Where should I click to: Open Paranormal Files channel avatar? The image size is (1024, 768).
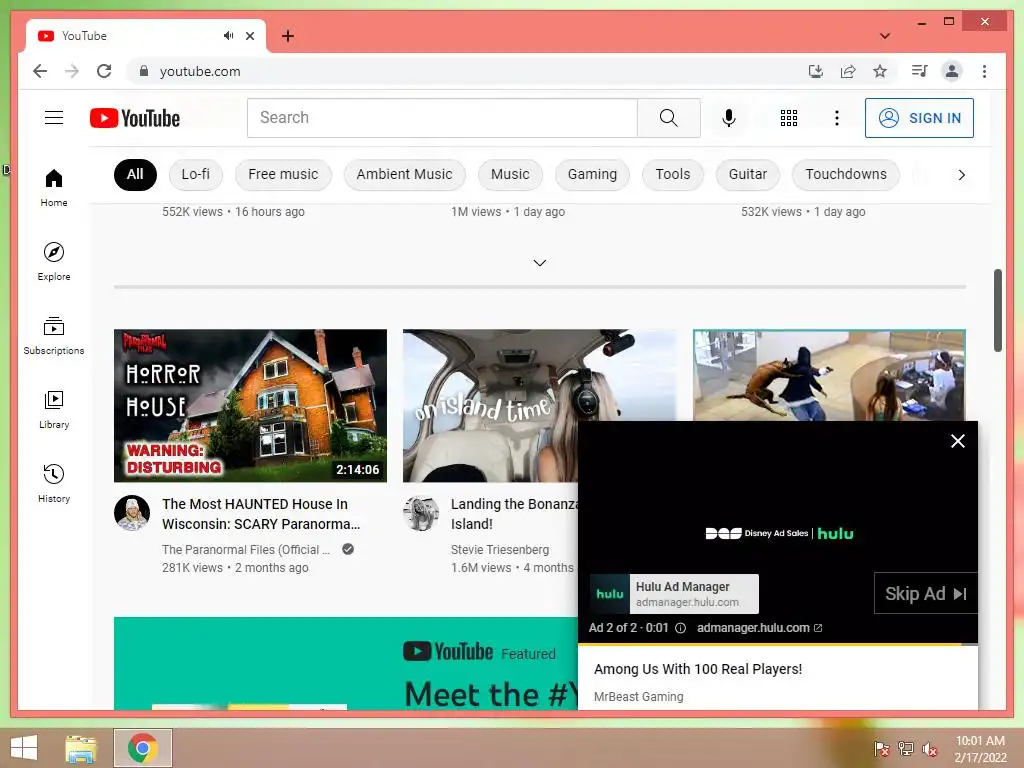click(132, 513)
